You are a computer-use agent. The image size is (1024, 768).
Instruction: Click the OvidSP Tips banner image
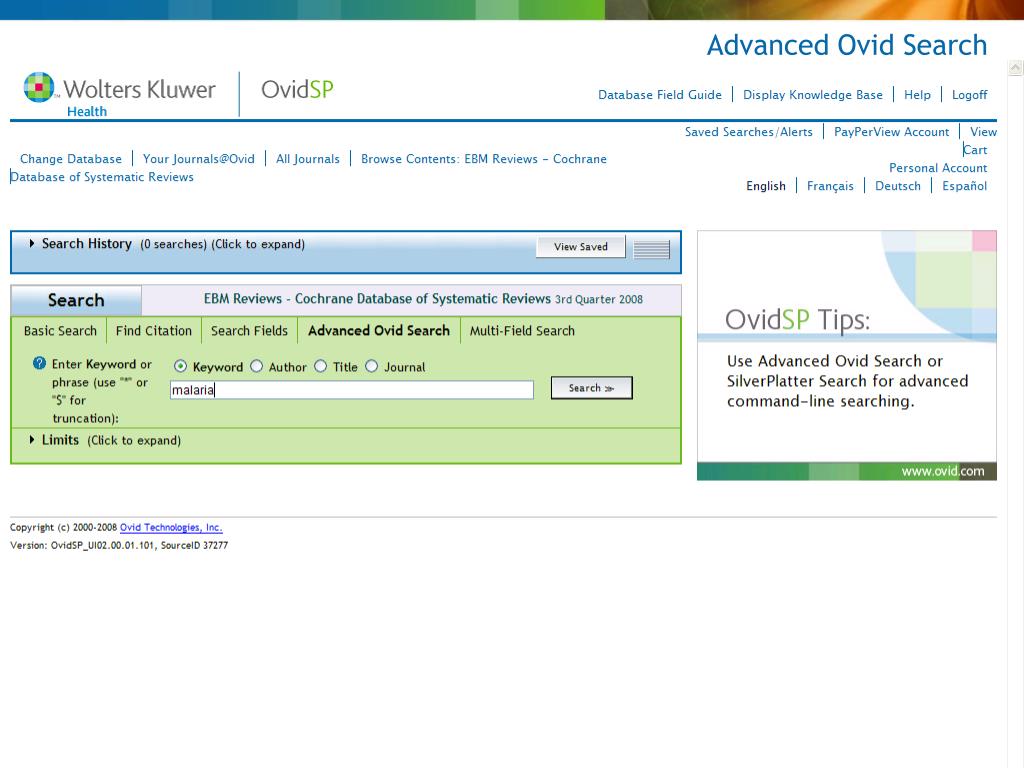coord(847,355)
